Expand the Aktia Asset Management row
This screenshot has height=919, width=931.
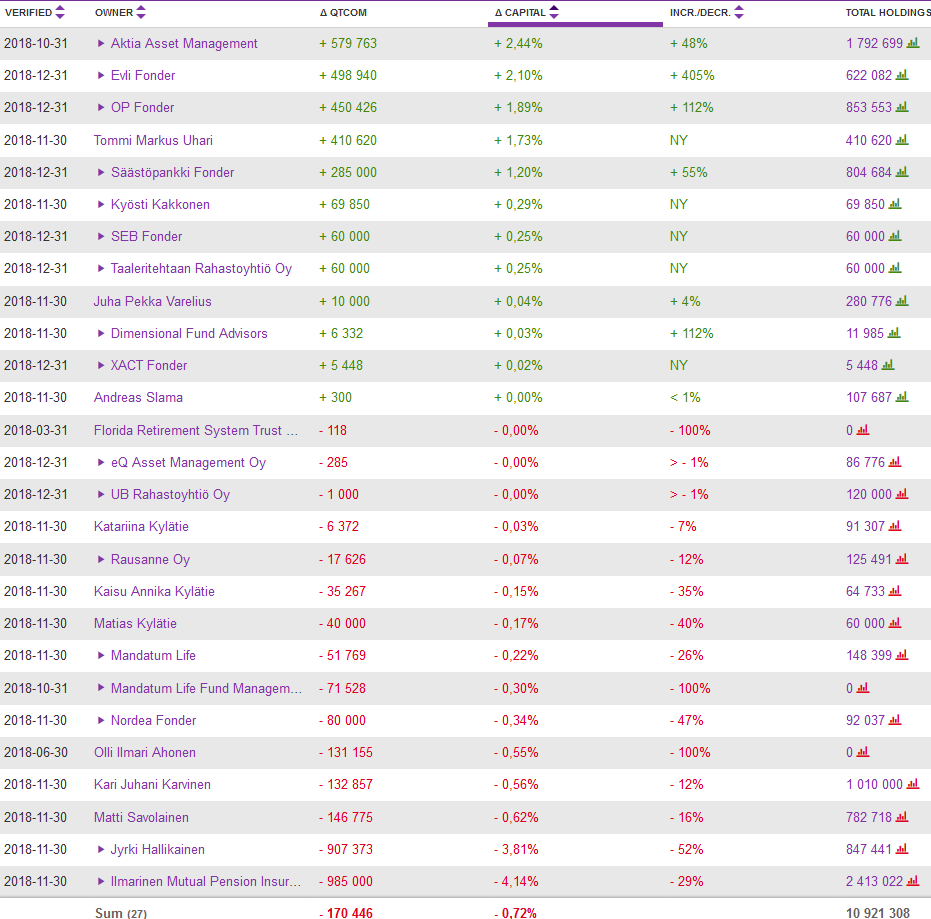point(101,43)
